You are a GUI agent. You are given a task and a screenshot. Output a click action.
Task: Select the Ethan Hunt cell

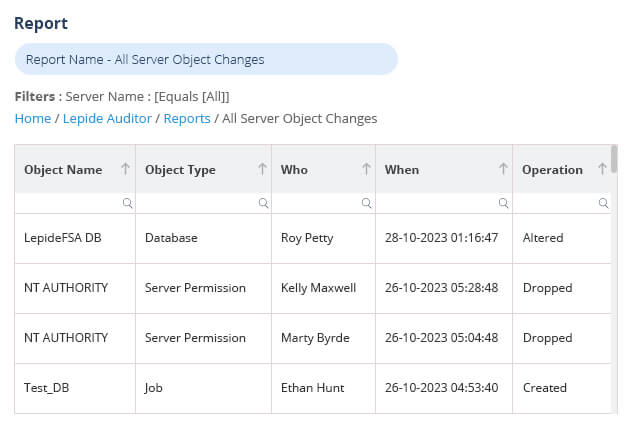pyautogui.click(x=323, y=388)
